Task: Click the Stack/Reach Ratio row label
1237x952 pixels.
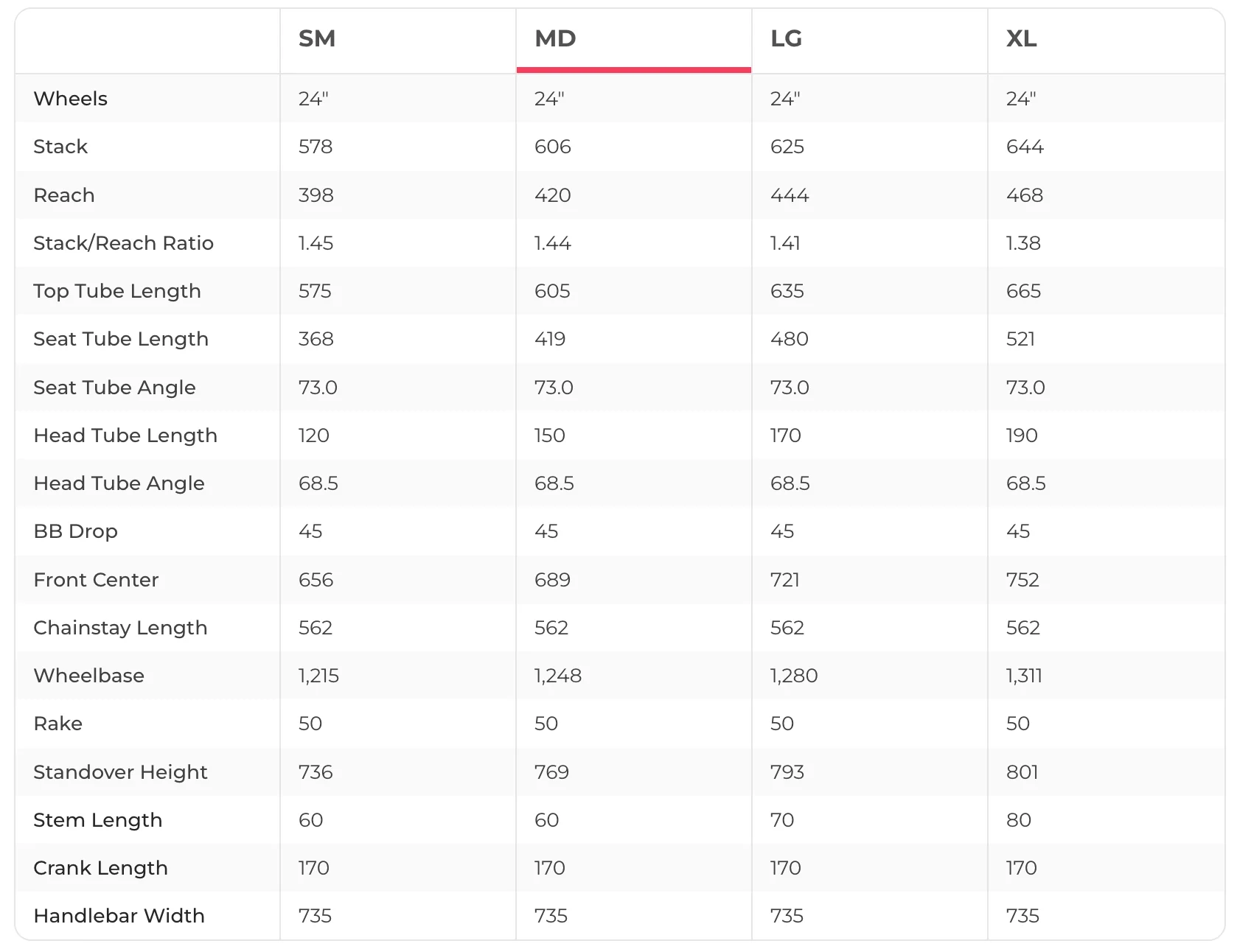Action: (124, 243)
